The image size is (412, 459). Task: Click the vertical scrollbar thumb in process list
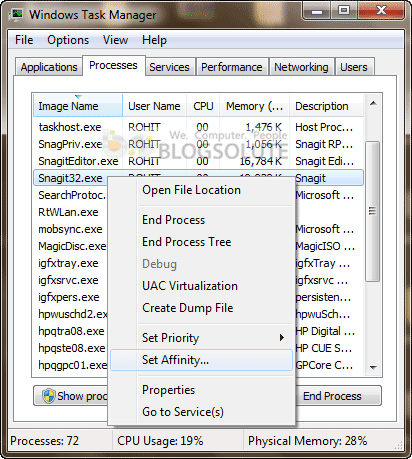click(x=372, y=211)
